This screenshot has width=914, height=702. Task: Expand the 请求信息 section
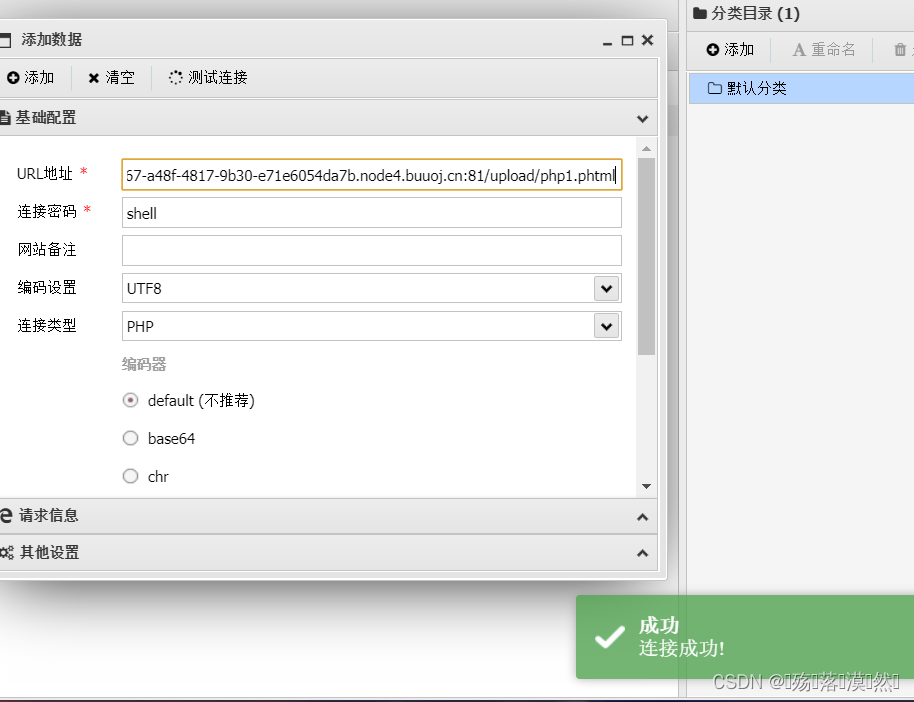642,517
